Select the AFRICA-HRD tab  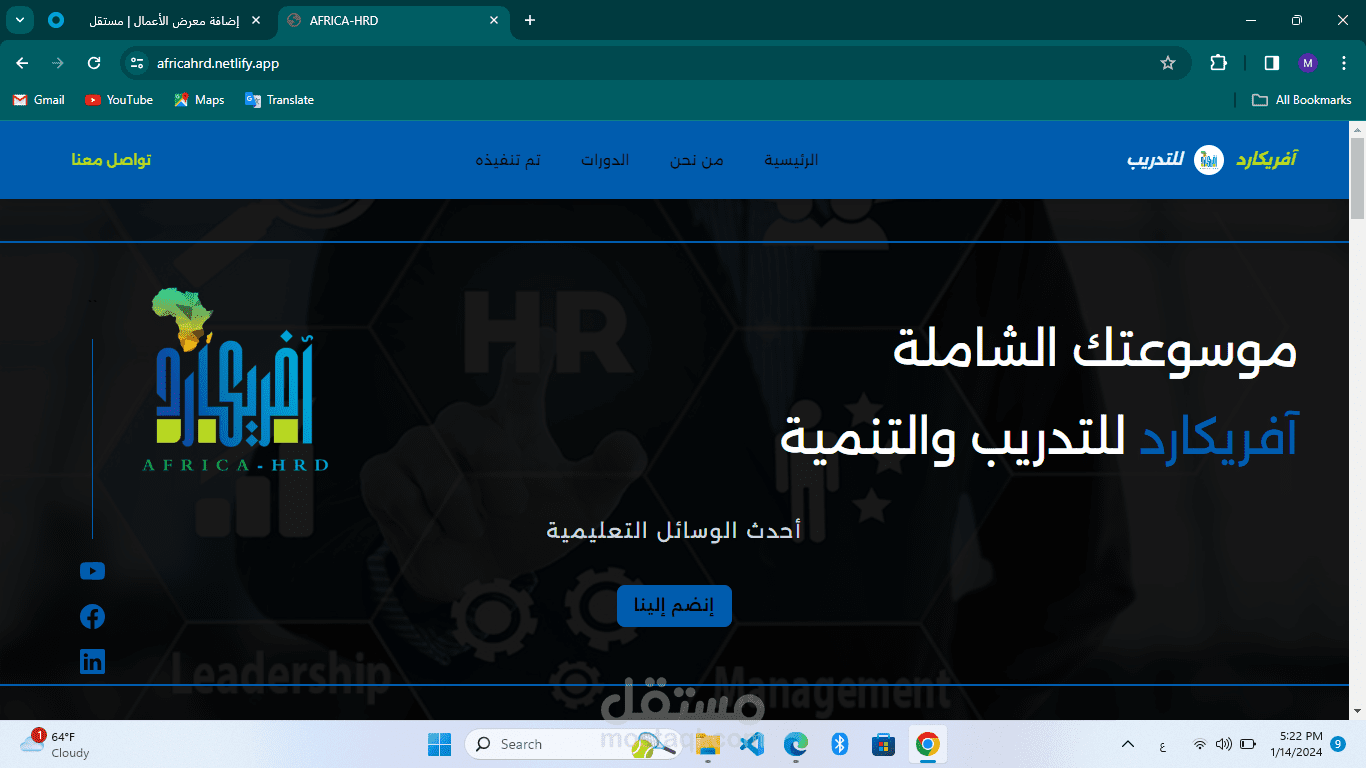click(x=393, y=20)
